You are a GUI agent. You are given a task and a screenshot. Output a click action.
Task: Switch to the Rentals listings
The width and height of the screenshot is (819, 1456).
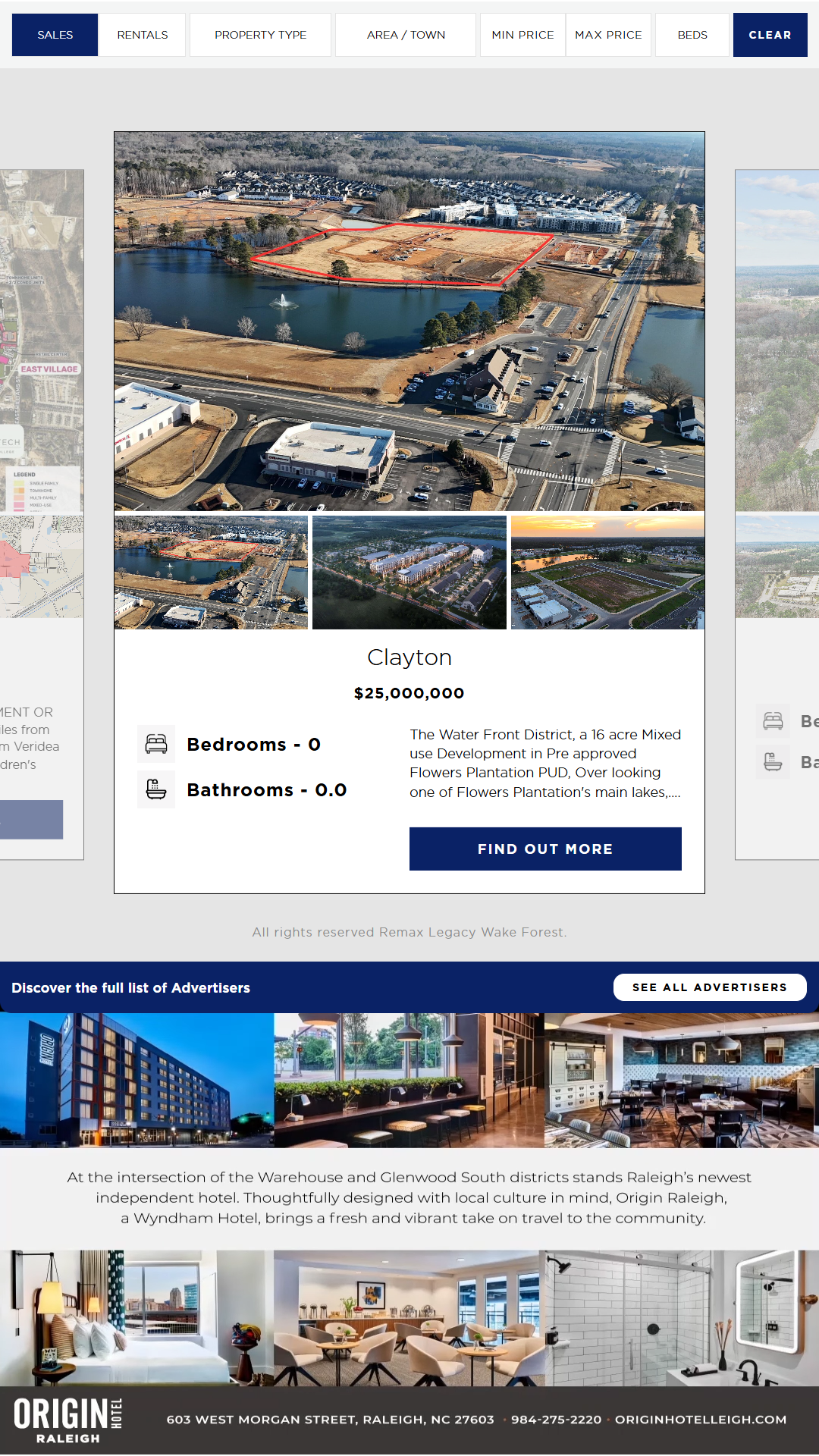click(143, 35)
